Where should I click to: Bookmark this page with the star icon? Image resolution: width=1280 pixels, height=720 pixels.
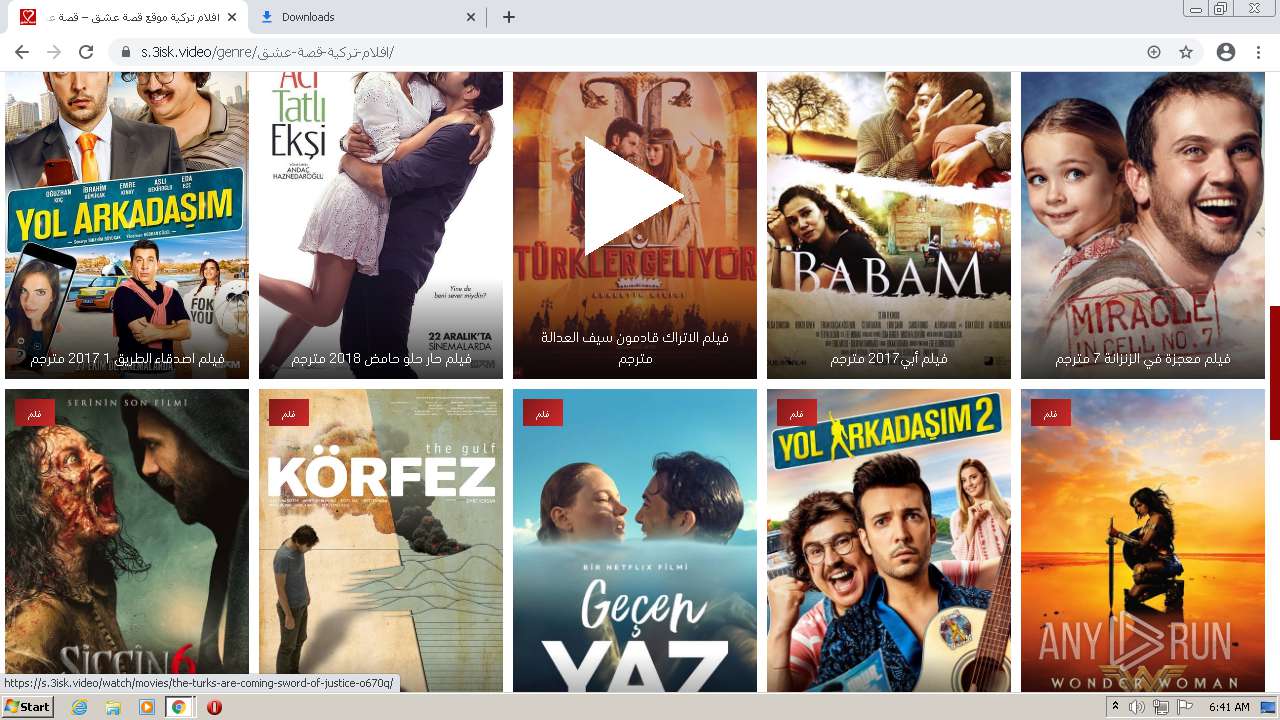tap(1186, 52)
